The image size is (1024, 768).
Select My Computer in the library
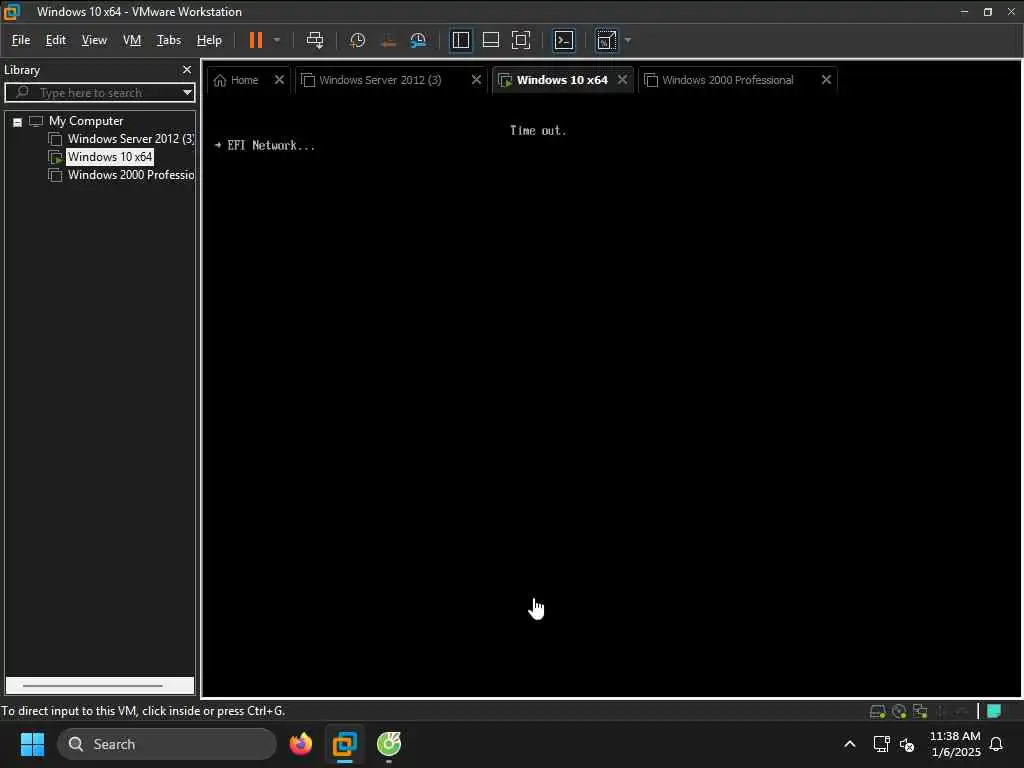[x=86, y=121]
